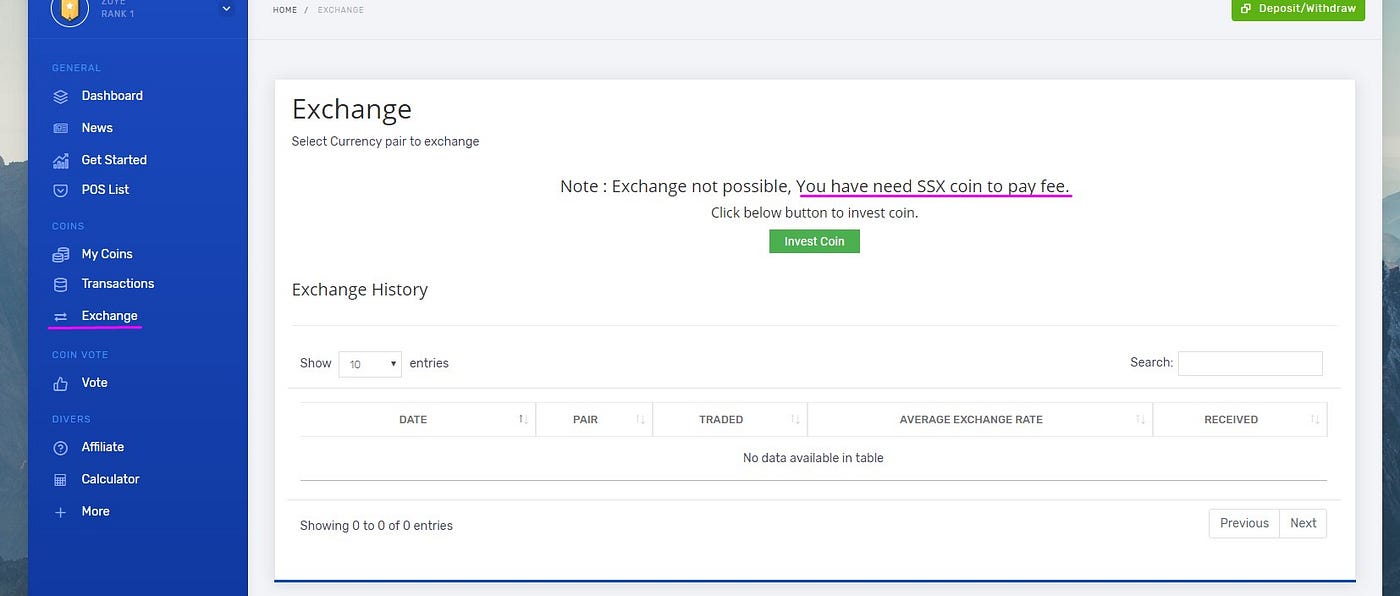Click the Exchange arrows icon
This screenshot has width=1400, height=596.
[x=61, y=315]
